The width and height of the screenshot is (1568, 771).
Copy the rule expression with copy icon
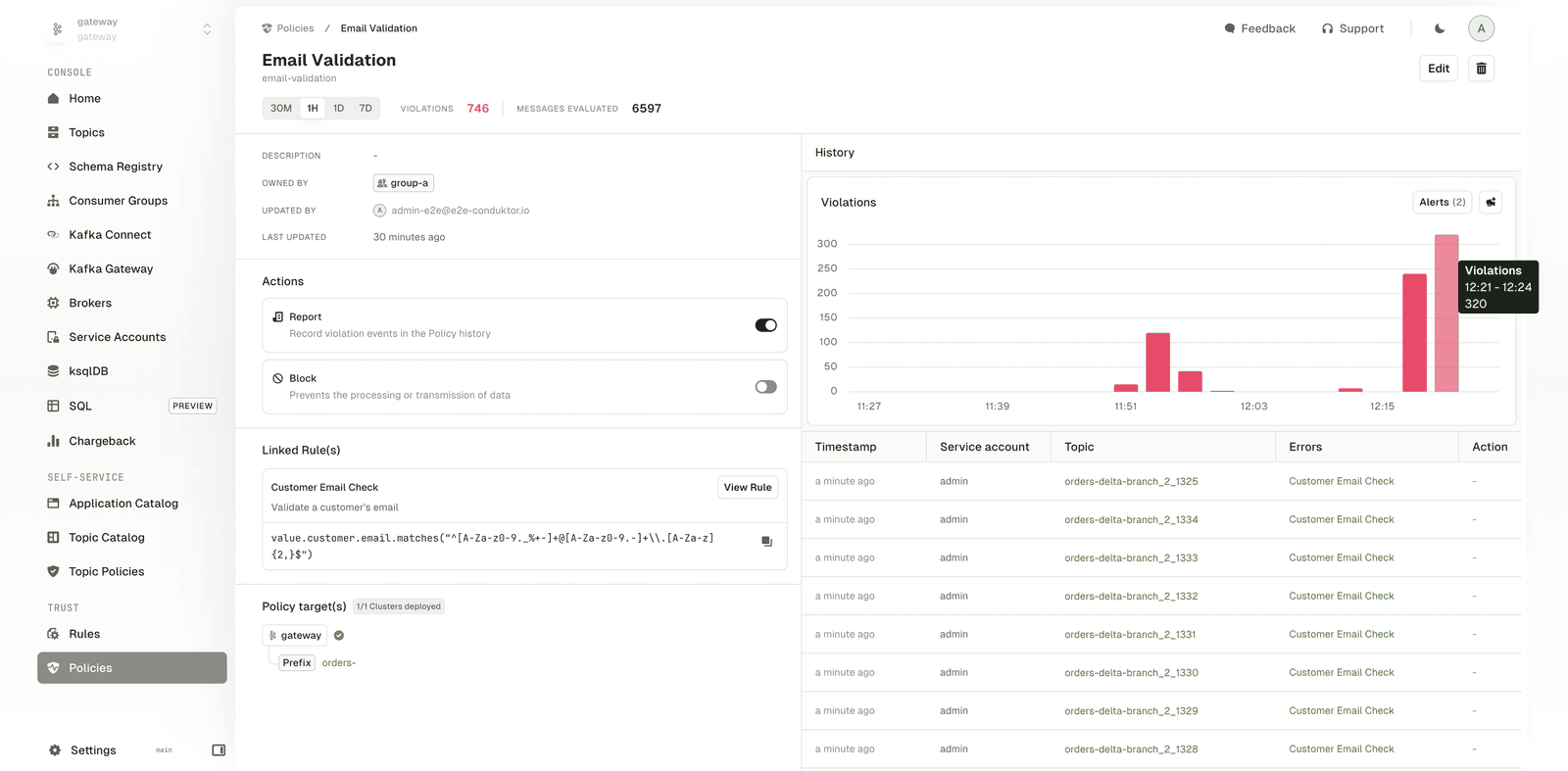766,542
